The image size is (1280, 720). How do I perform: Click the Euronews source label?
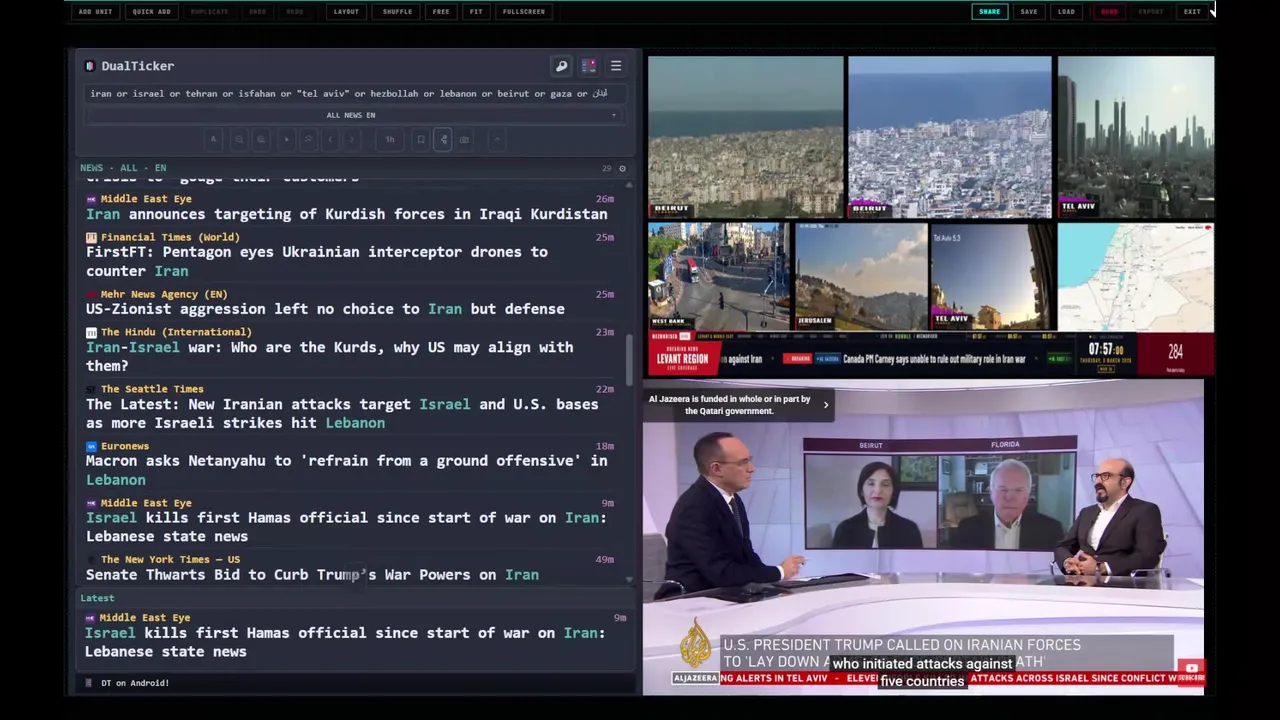pyautogui.click(x=125, y=446)
